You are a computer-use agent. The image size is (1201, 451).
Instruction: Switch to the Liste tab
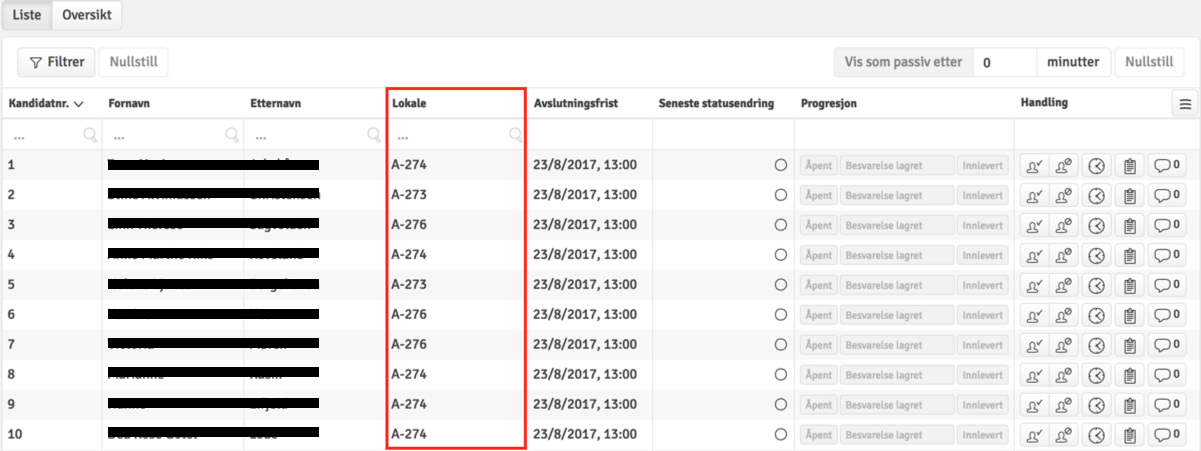point(26,15)
